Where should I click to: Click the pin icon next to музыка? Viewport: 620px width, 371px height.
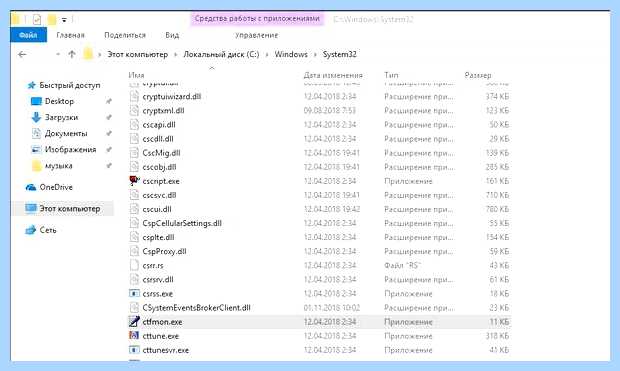point(108,166)
